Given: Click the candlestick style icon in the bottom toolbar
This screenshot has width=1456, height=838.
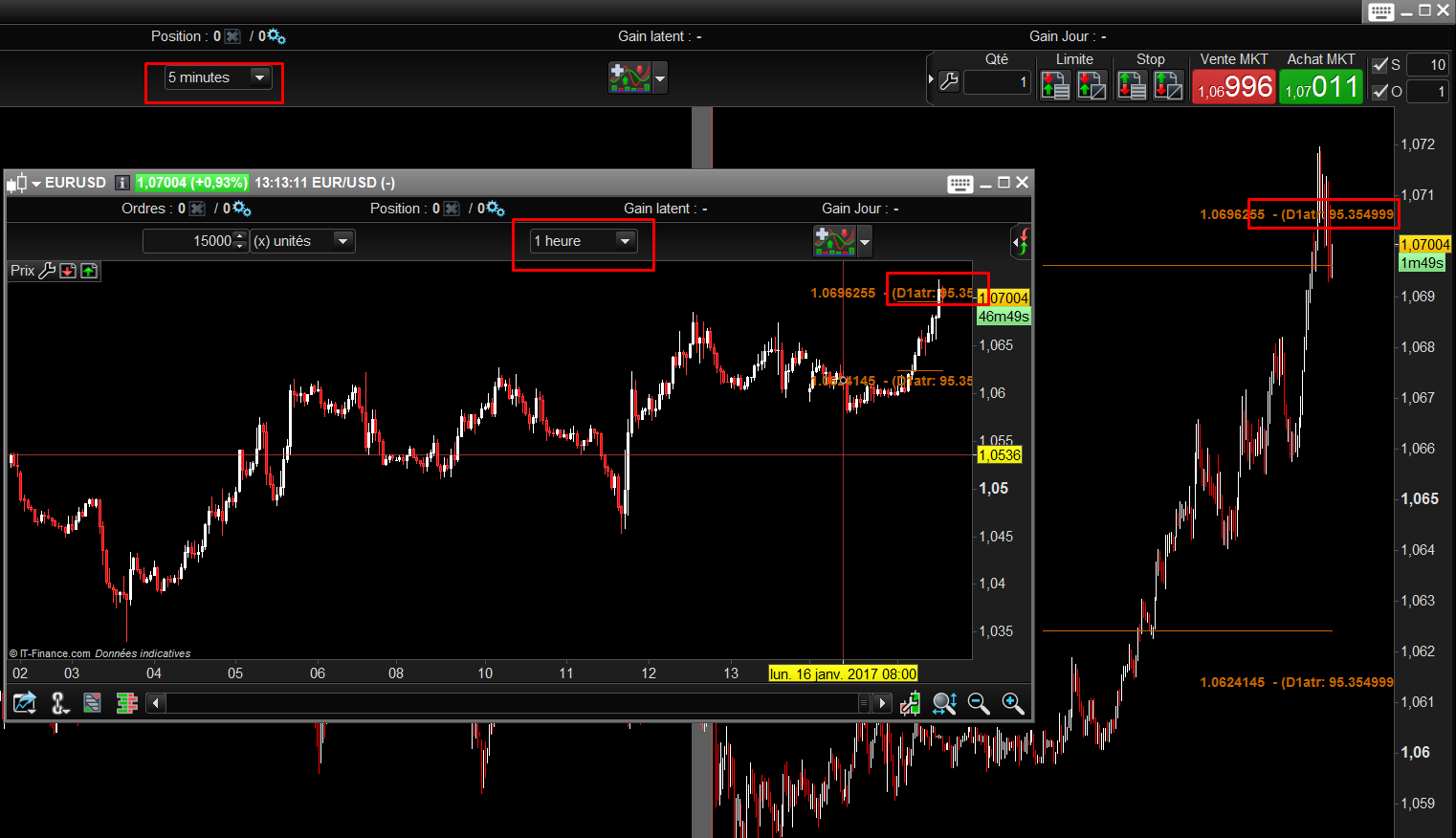Looking at the screenshot, I should [x=910, y=703].
